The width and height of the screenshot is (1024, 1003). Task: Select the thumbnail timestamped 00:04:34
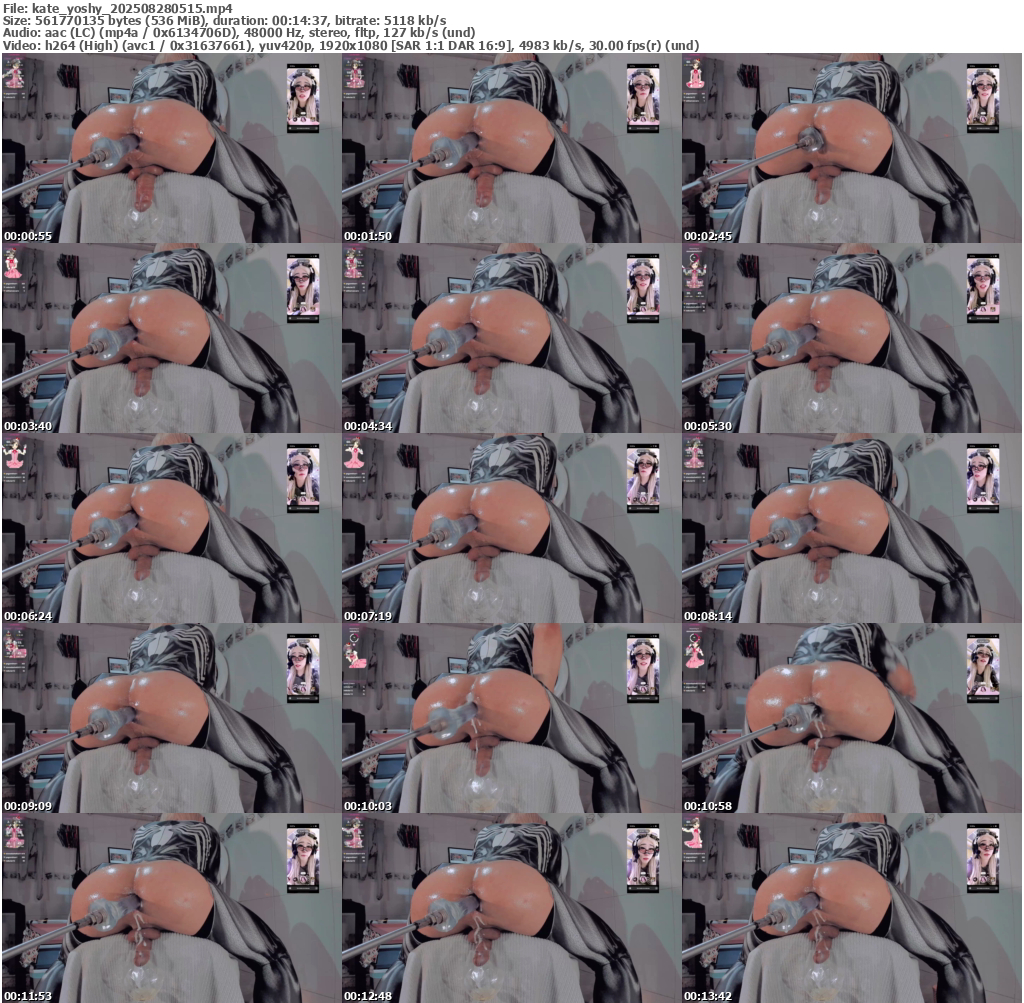pyautogui.click(x=511, y=339)
